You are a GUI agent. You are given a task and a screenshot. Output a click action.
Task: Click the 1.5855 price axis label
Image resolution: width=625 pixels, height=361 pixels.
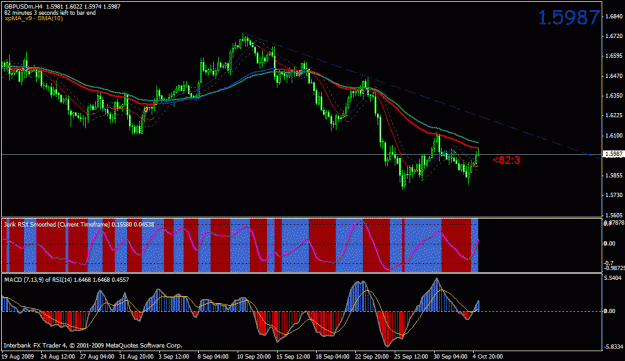point(614,175)
